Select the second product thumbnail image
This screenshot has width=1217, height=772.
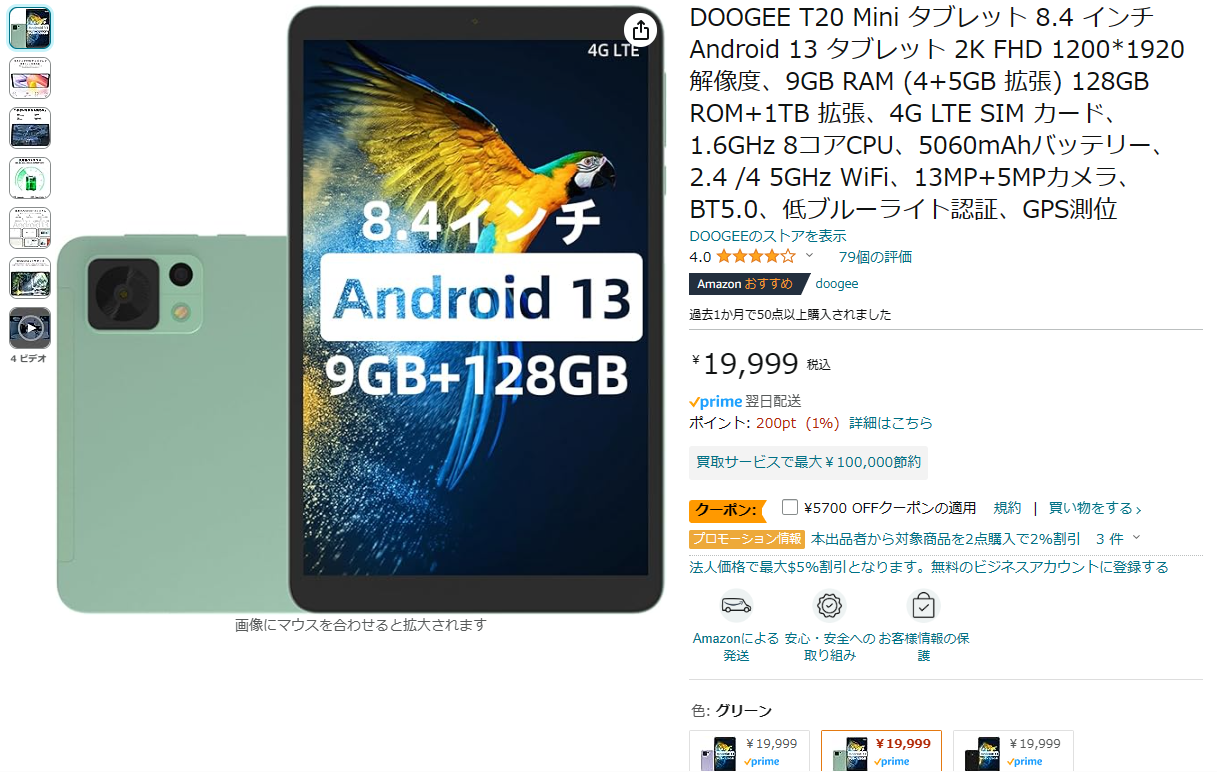[30, 78]
